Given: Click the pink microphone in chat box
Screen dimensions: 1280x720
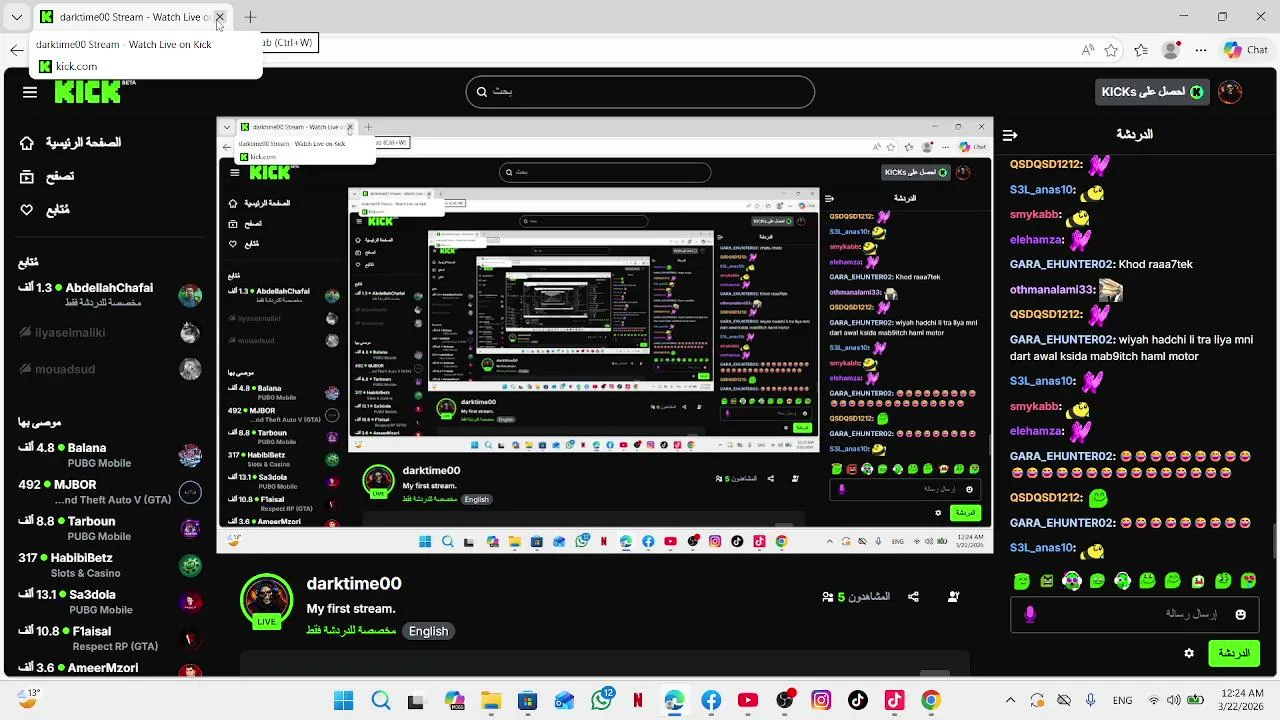Looking at the screenshot, I should pos(1030,615).
